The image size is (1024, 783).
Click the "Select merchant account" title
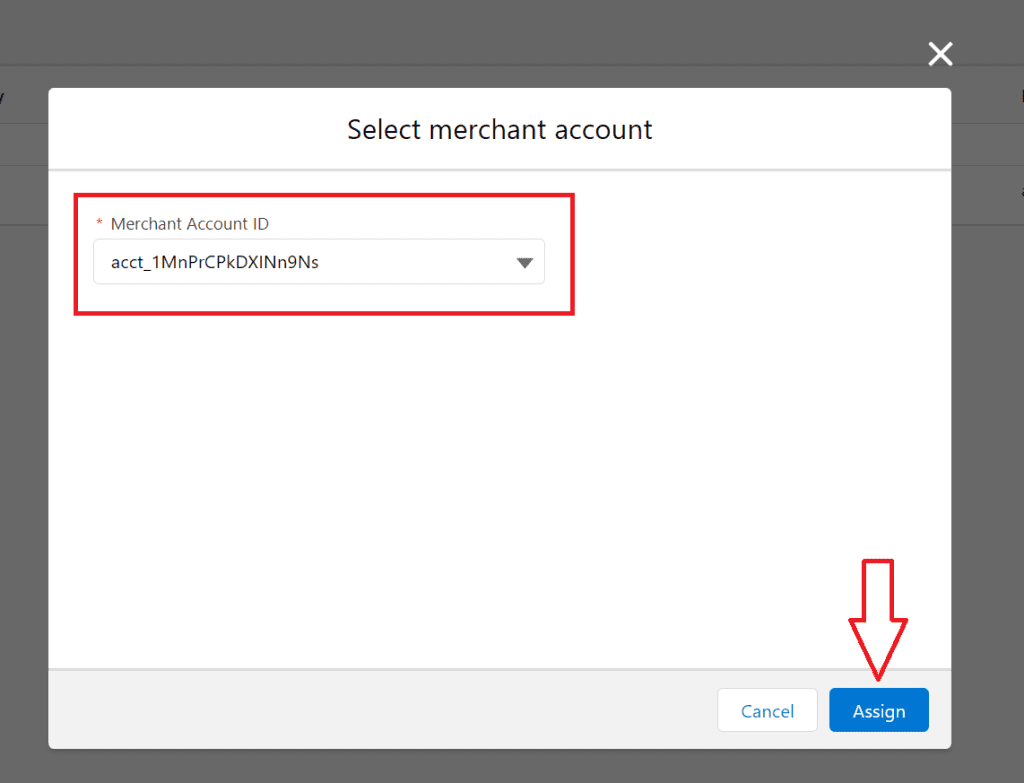(499, 129)
